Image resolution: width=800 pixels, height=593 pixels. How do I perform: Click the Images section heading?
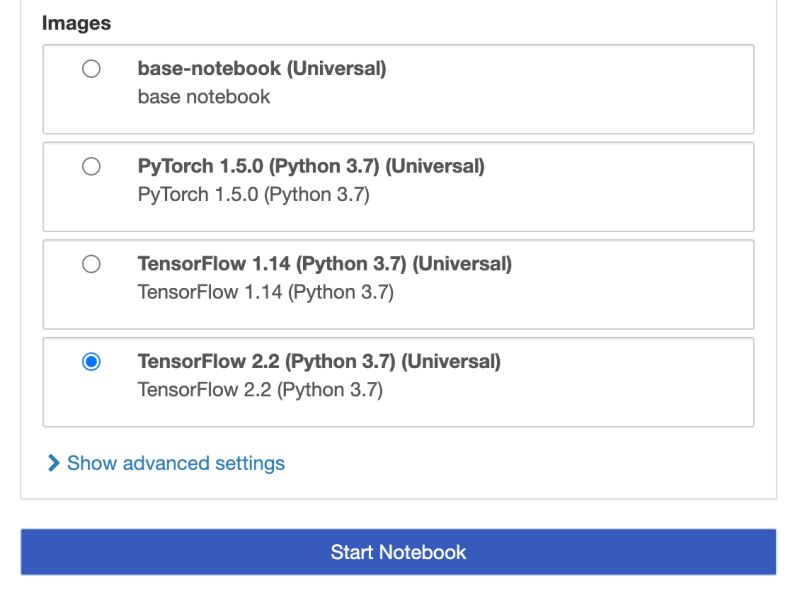[69, 22]
